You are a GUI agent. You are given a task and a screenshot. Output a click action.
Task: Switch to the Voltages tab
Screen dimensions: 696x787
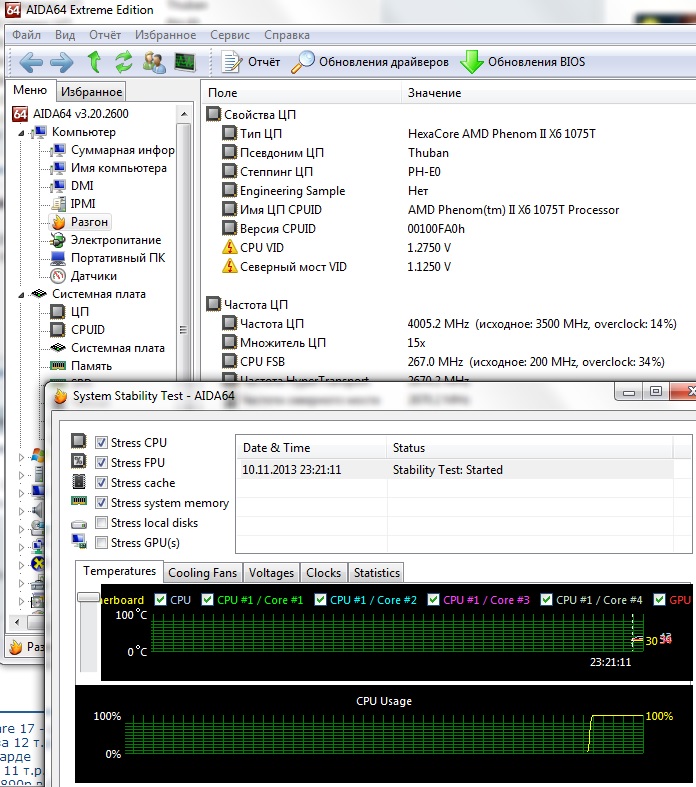(271, 573)
